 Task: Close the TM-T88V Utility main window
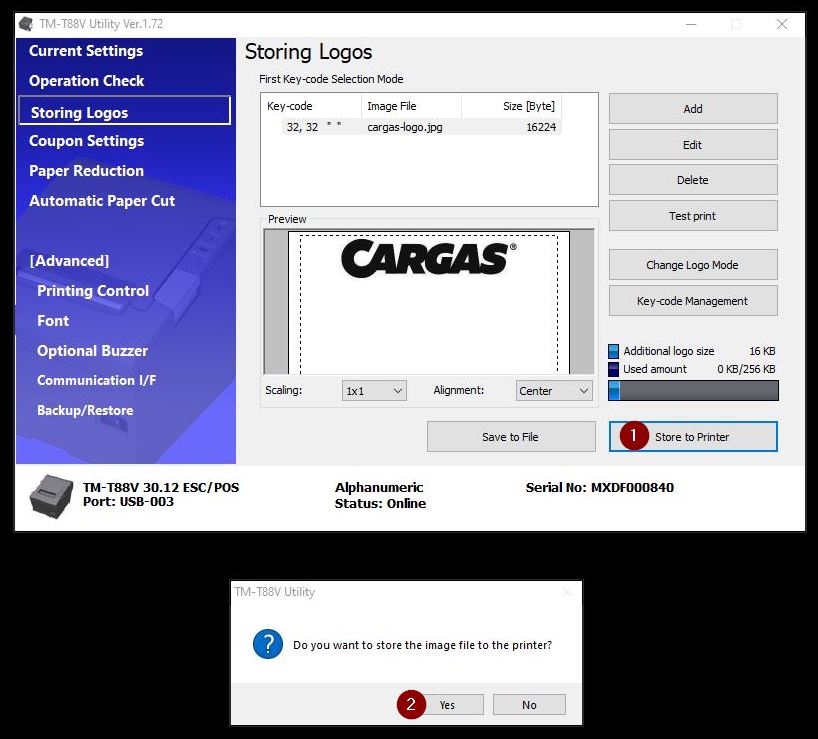pos(781,24)
